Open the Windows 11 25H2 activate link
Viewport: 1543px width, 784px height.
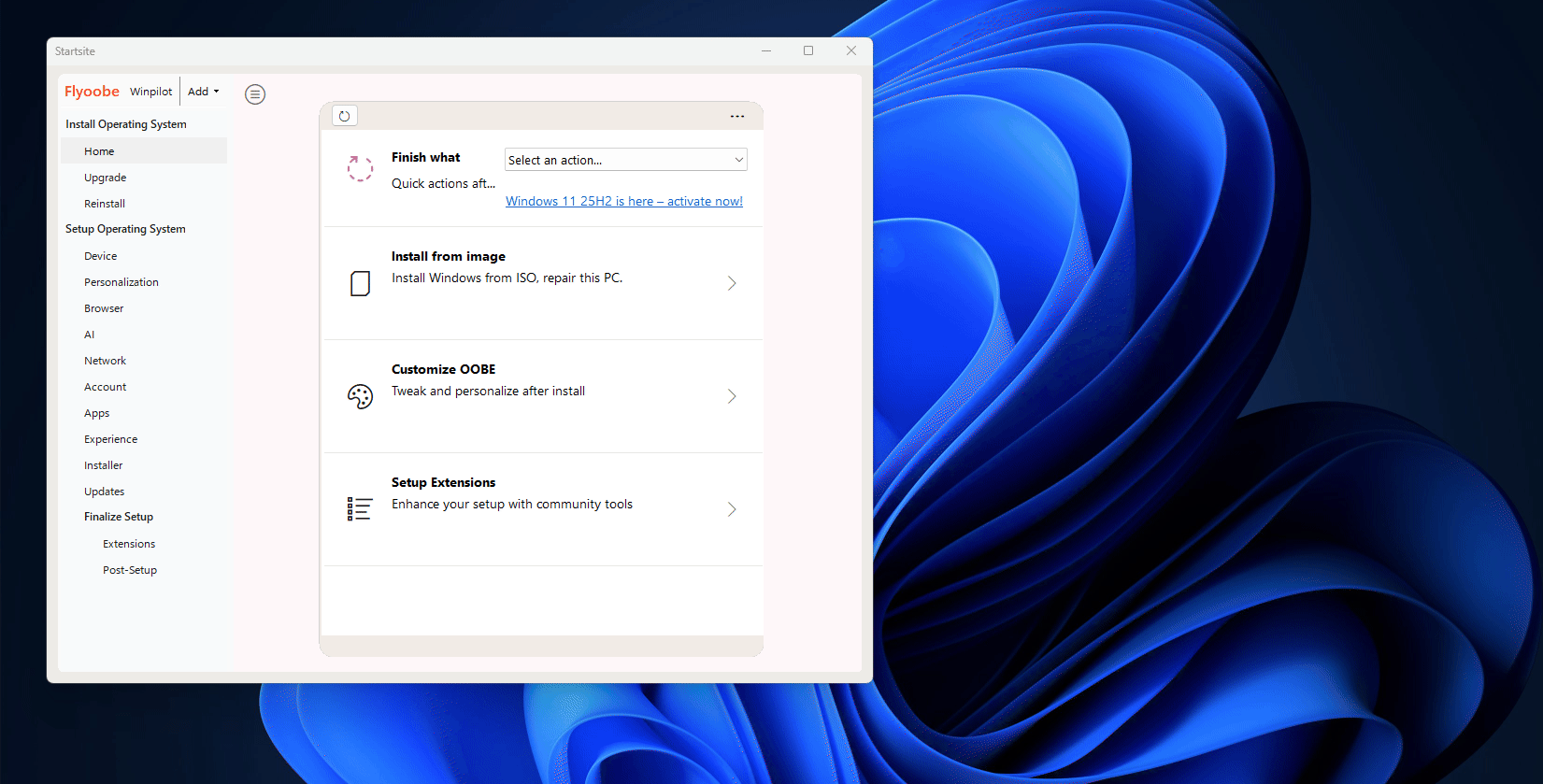pyautogui.click(x=624, y=201)
